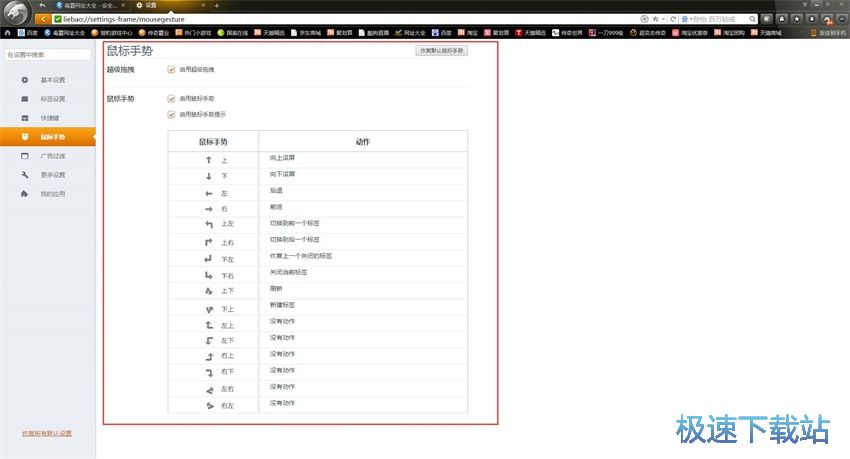Open the 传奇世界 bookmark

click(x=568, y=33)
